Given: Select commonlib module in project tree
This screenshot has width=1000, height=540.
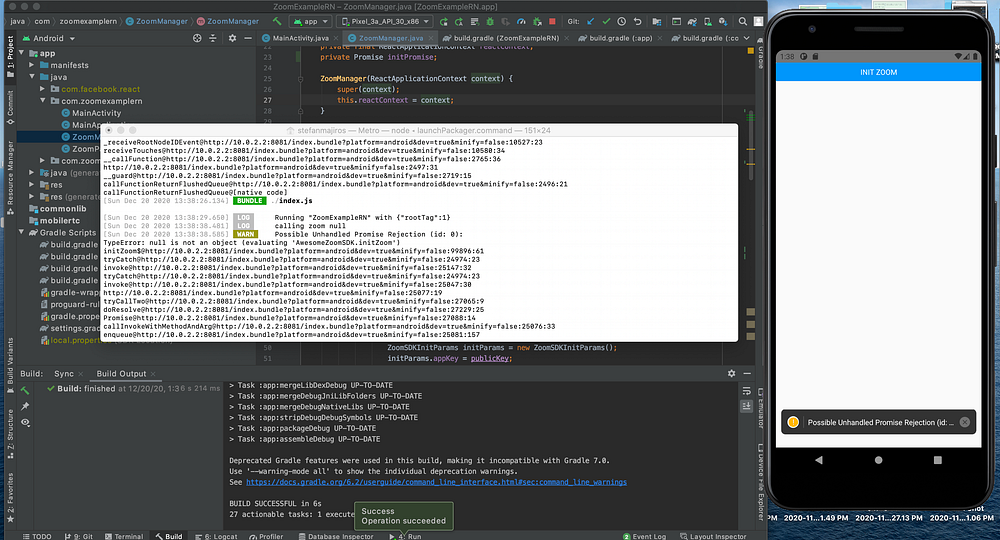Looking at the screenshot, I should tap(57, 208).
